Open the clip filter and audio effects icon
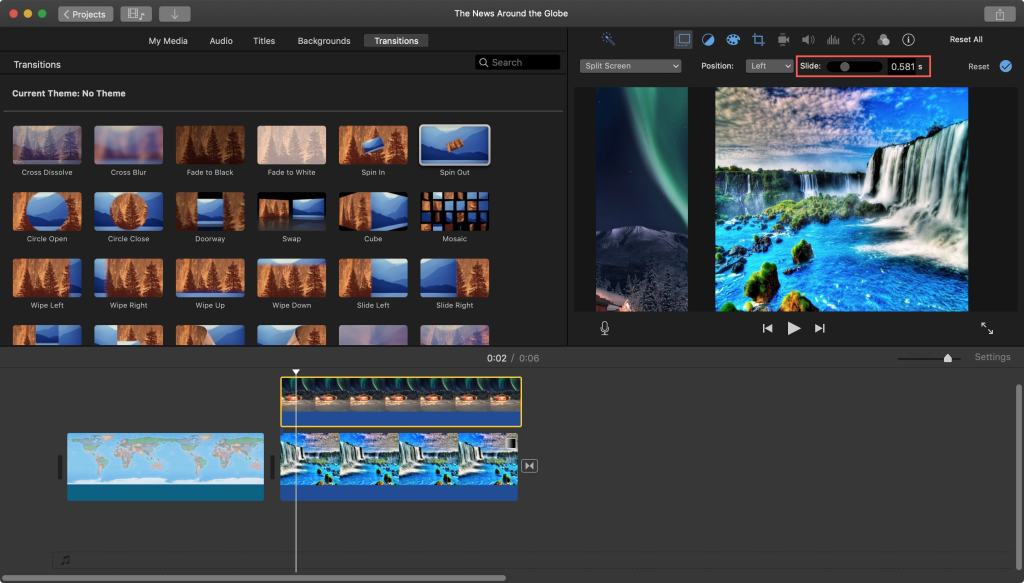Image resolution: width=1024 pixels, height=583 pixels. (883, 40)
